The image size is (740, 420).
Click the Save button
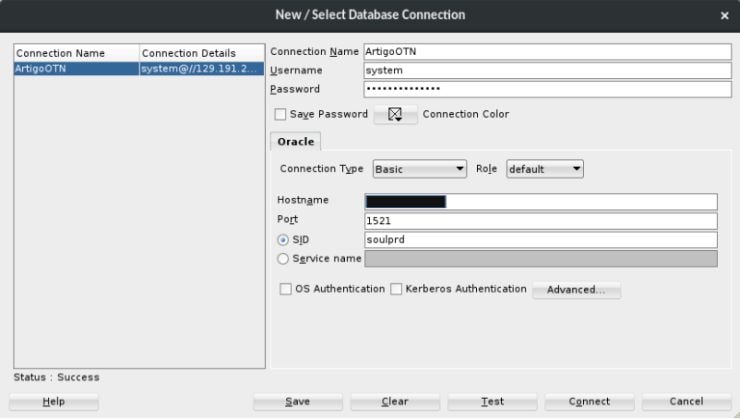(298, 402)
